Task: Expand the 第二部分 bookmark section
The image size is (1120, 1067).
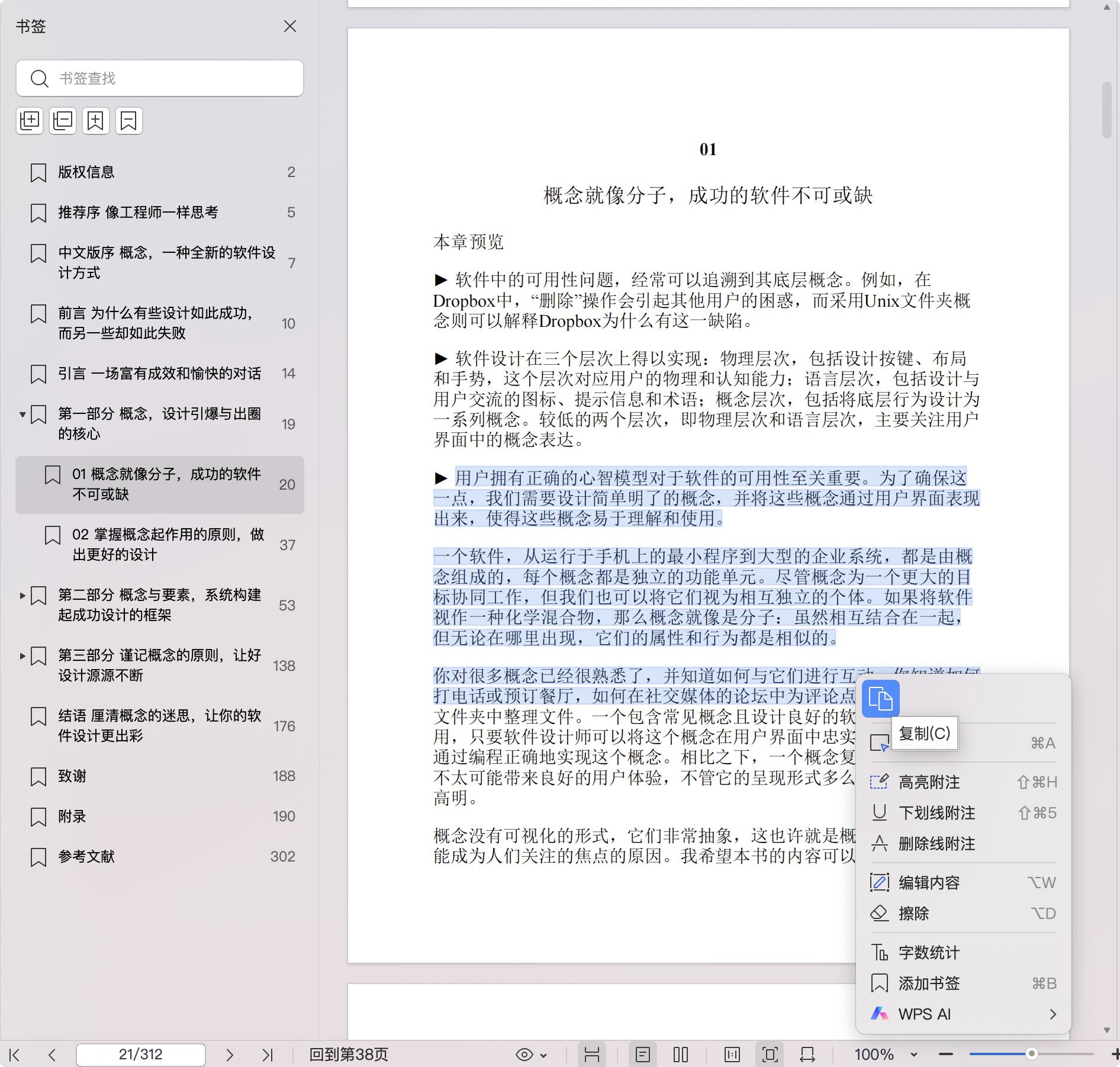Action: coord(22,596)
